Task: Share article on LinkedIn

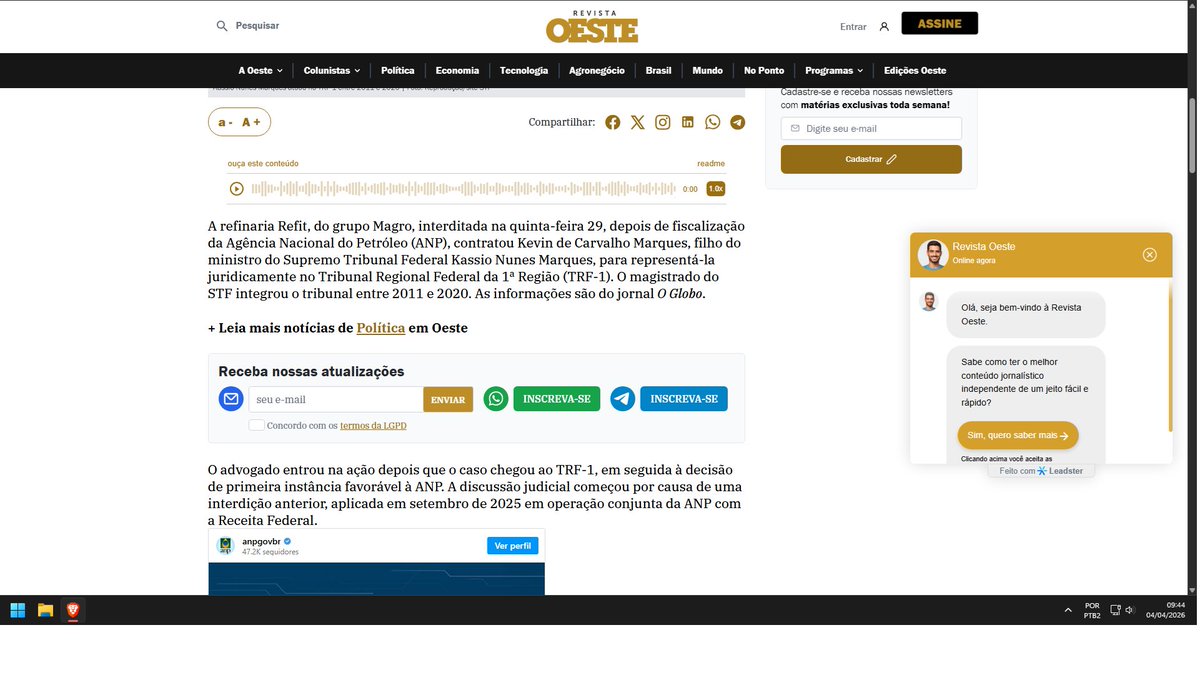Action: pyautogui.click(x=688, y=122)
